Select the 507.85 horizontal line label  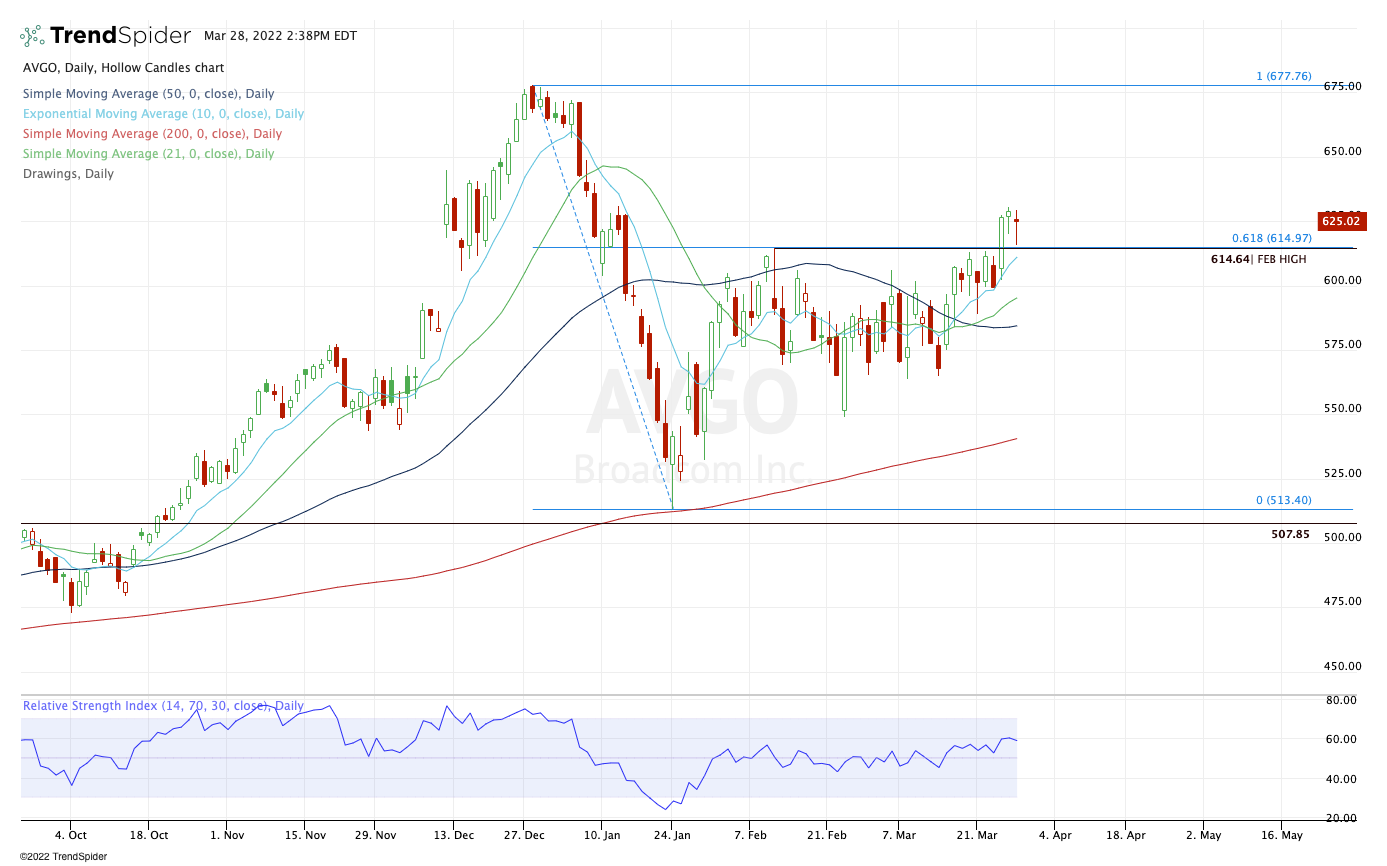1290,535
